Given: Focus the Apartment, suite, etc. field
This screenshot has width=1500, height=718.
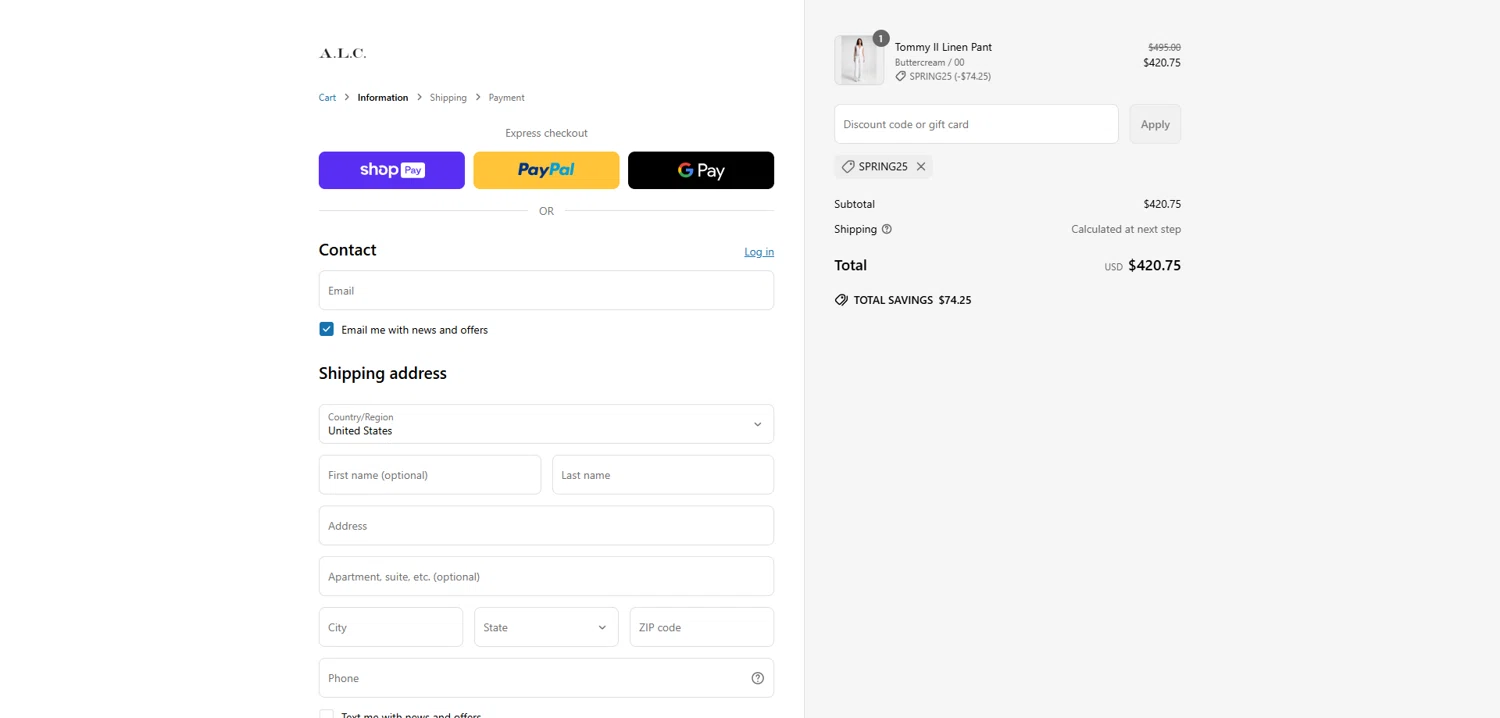Looking at the screenshot, I should tap(546, 576).
